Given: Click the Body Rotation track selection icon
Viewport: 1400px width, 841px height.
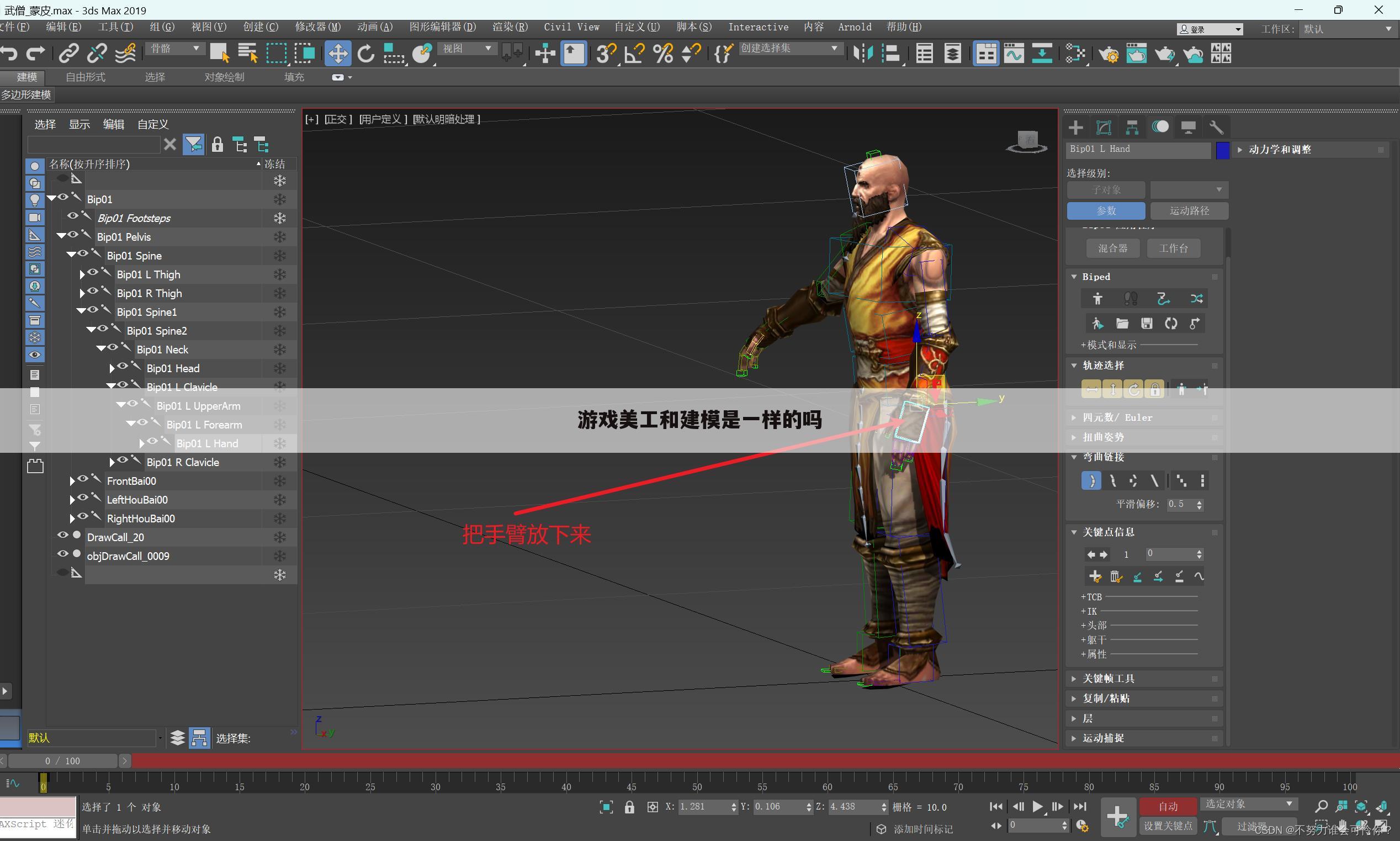Looking at the screenshot, I should pyautogui.click(x=1134, y=389).
